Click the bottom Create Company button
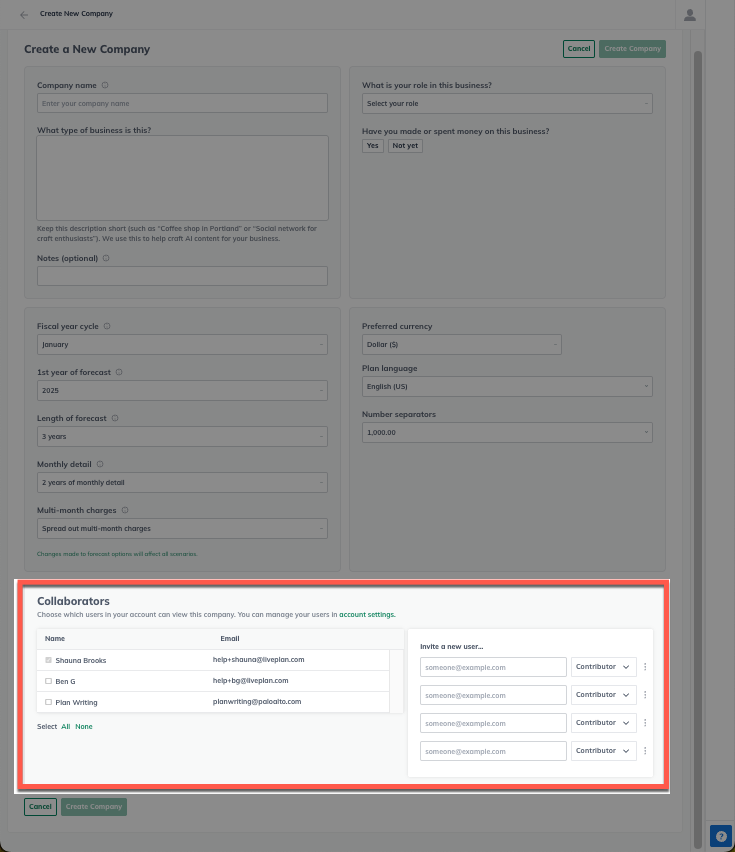Image resolution: width=735 pixels, height=852 pixels. coord(93,807)
